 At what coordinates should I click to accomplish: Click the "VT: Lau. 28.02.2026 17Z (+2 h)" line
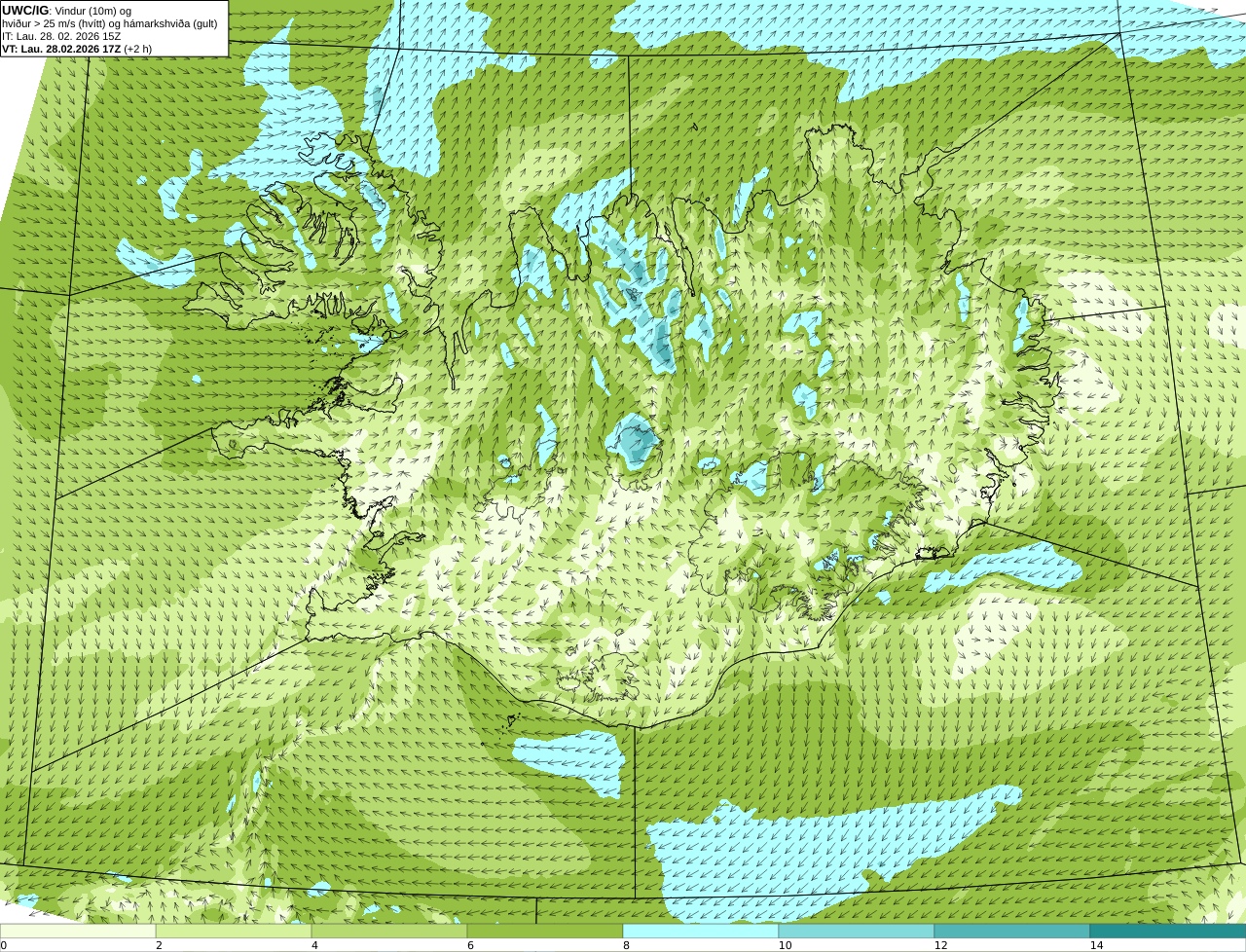[x=76, y=48]
